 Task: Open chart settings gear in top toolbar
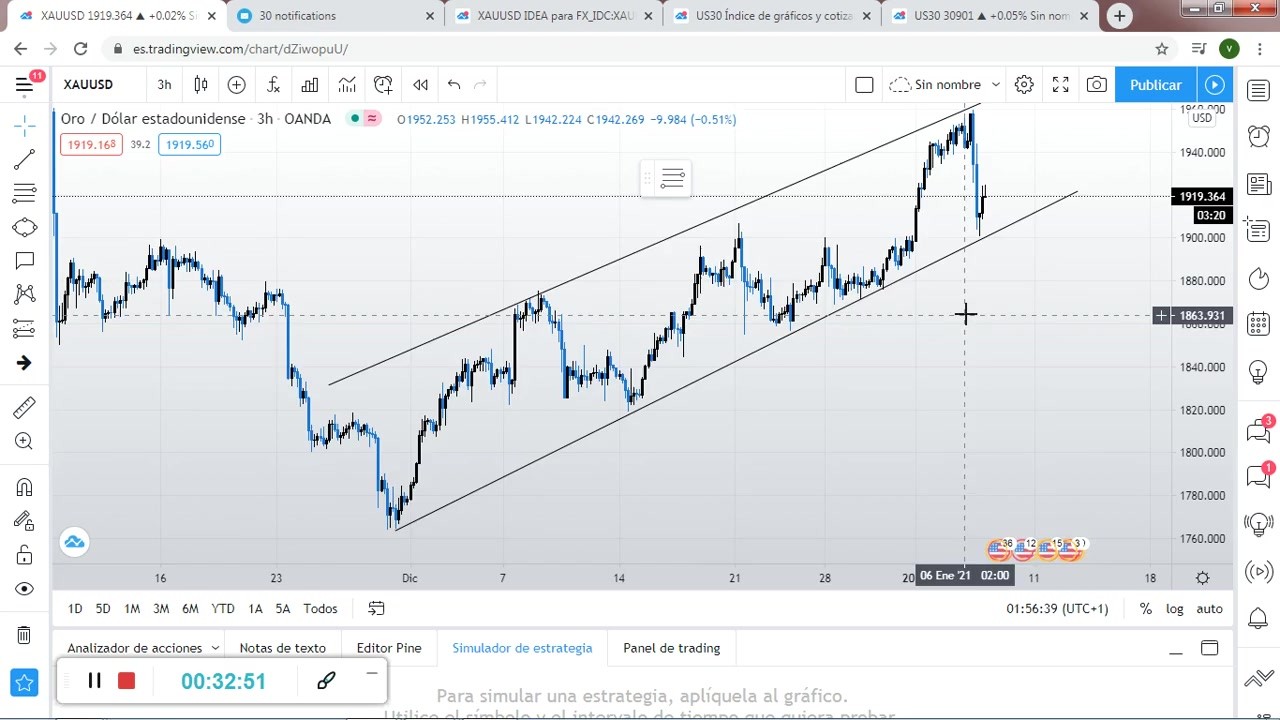[1024, 85]
